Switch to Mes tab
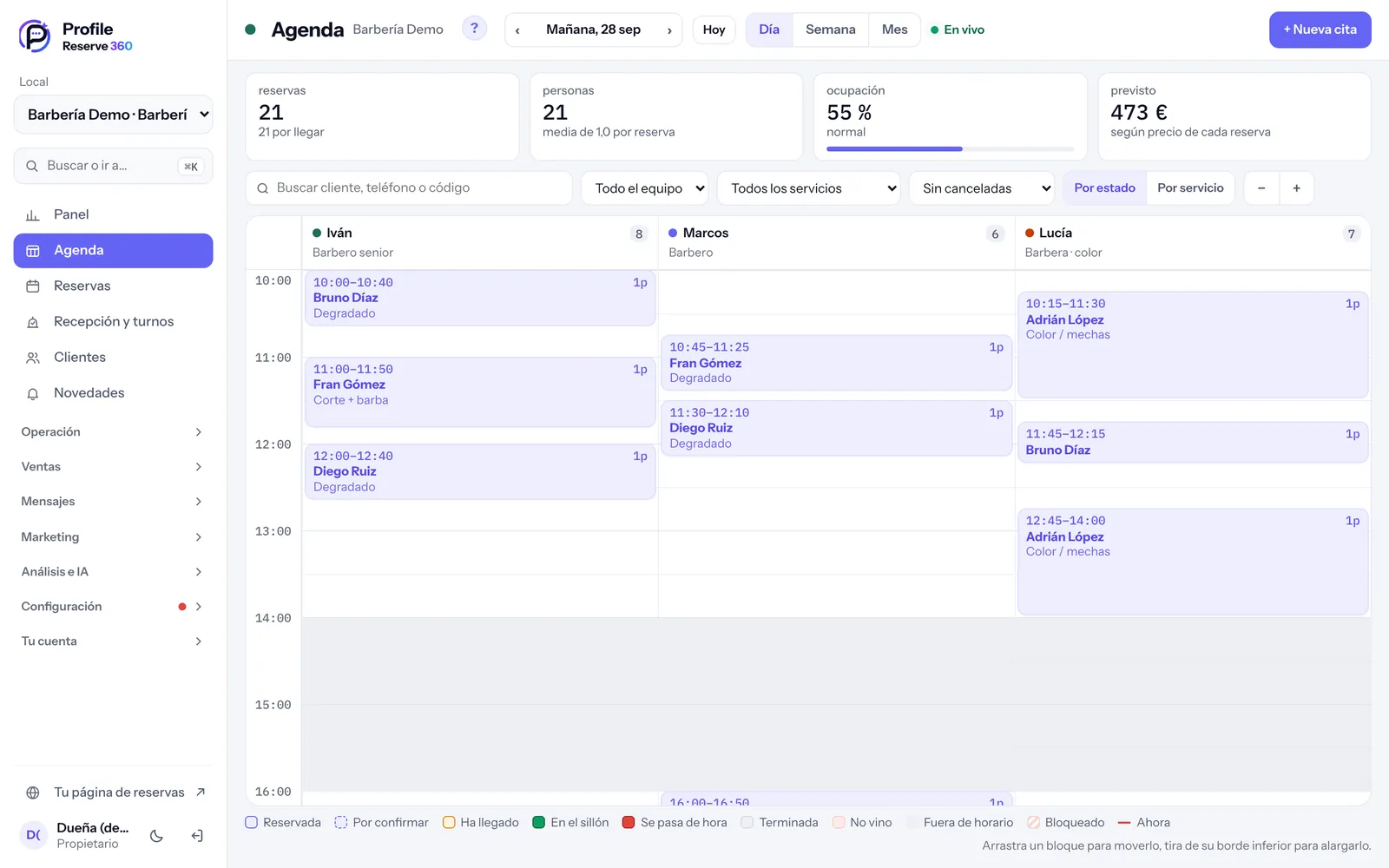1389x868 pixels. coord(894,30)
